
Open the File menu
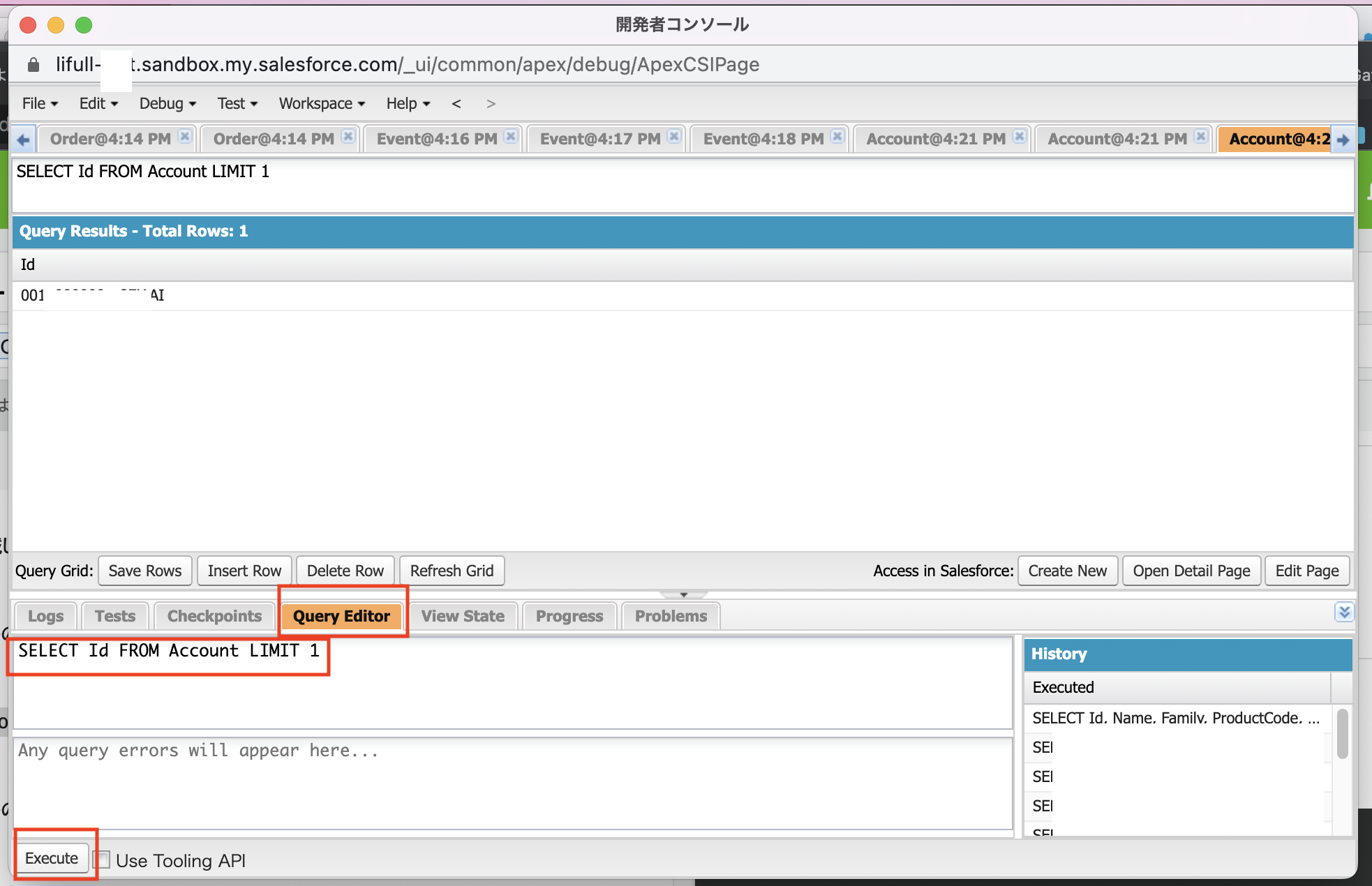40,104
